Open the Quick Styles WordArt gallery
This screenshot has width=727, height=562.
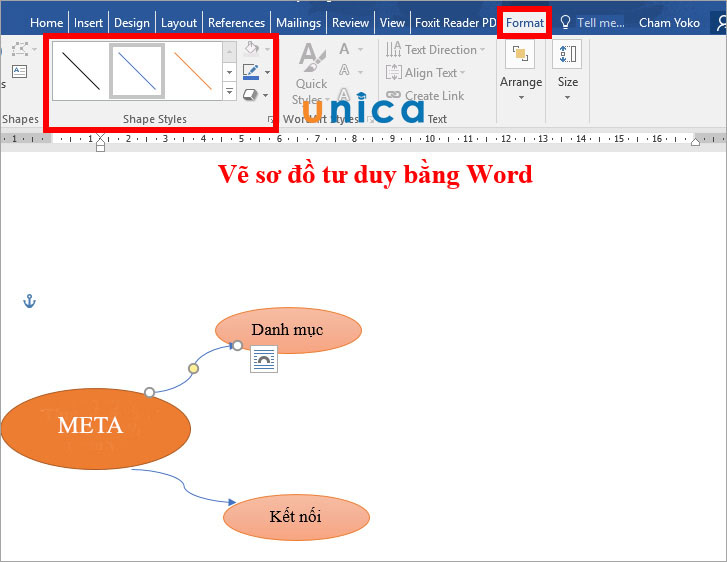click(311, 73)
